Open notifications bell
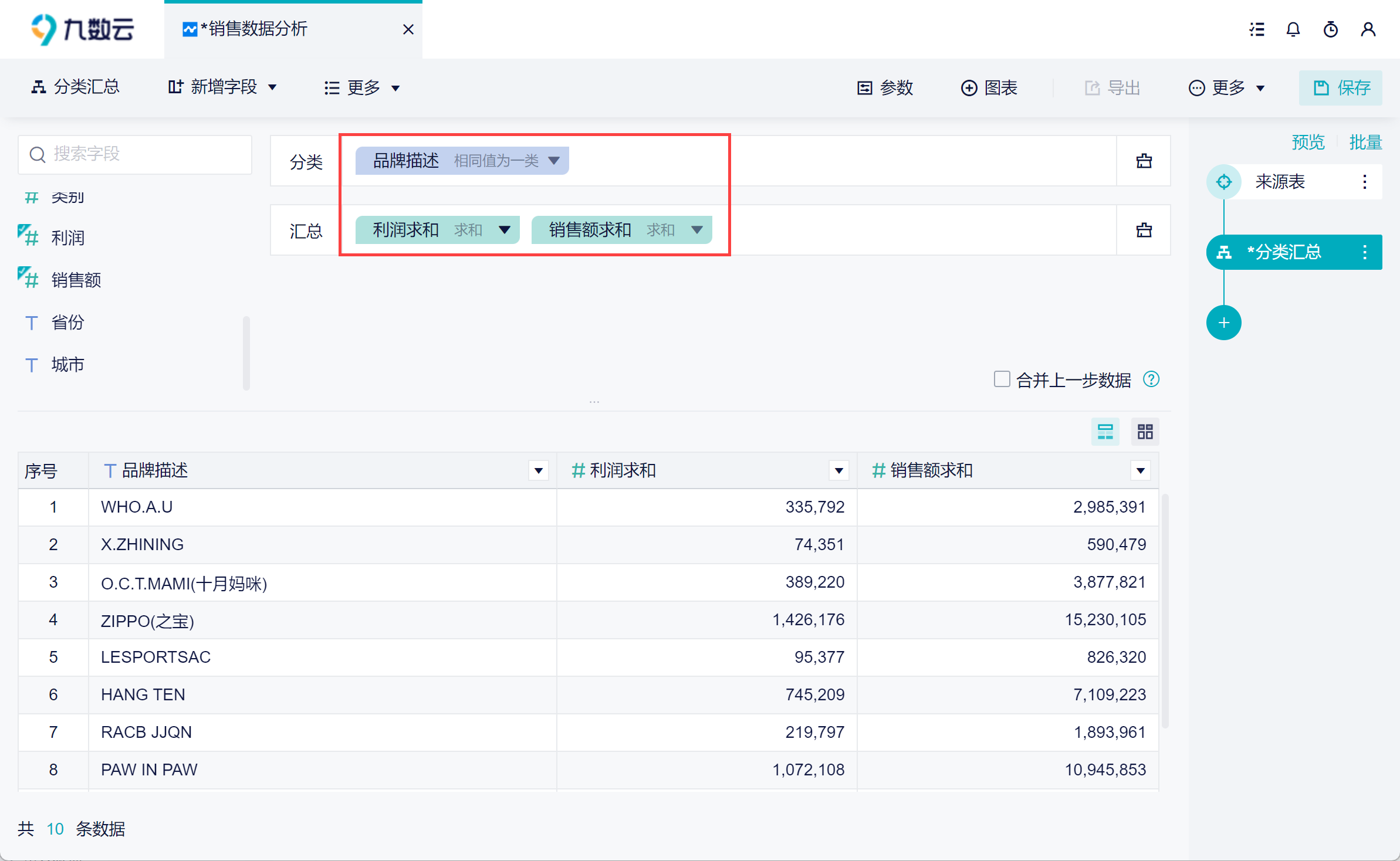Screen dimensions: 1400x861 1293,29
